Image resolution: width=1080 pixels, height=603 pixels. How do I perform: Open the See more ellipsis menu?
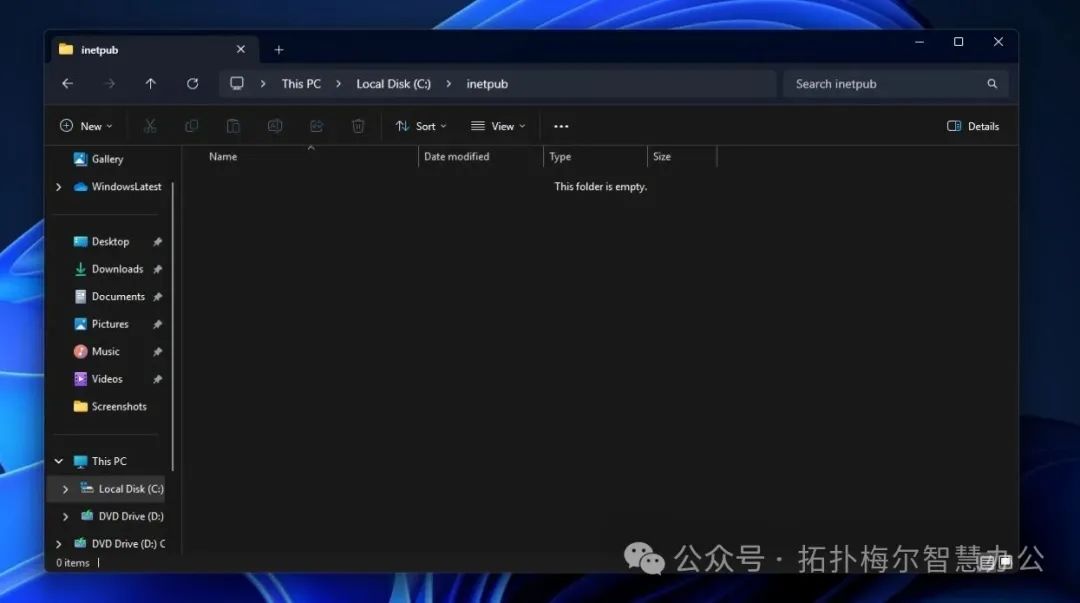pos(561,126)
